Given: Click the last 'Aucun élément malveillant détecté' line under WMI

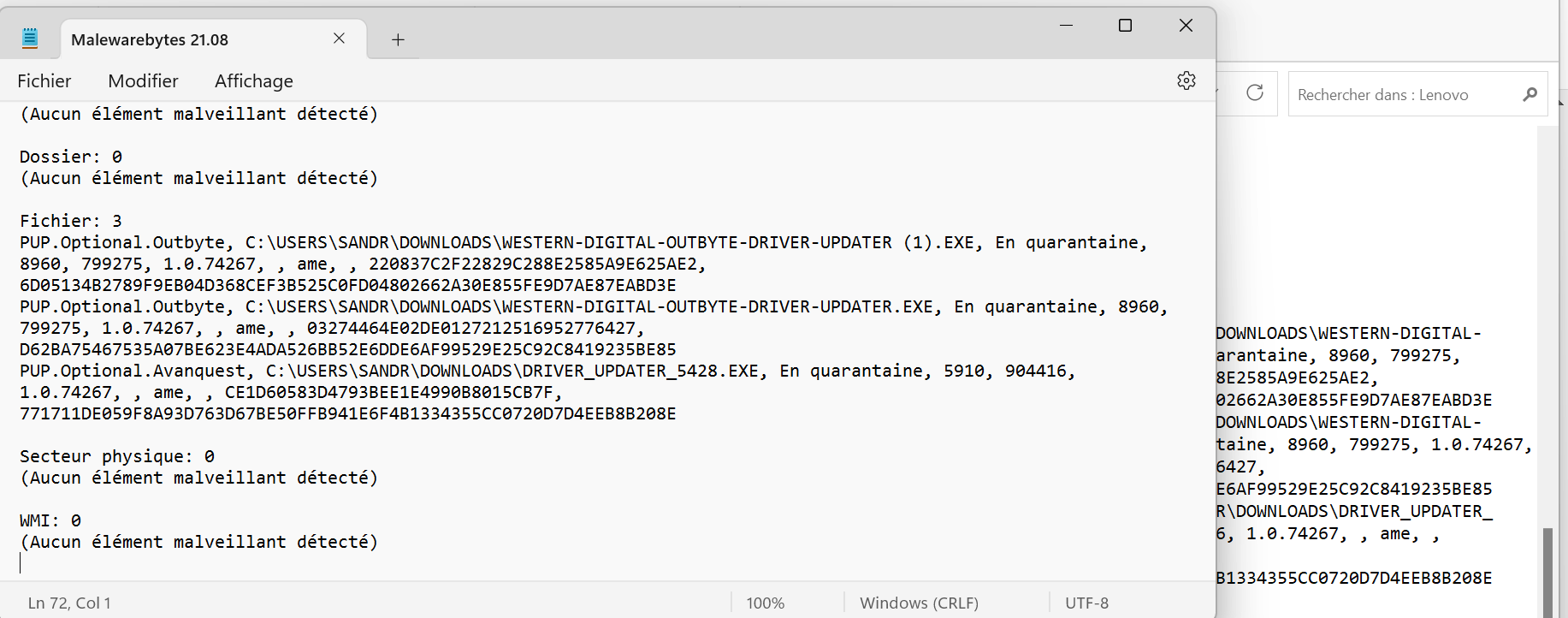Looking at the screenshot, I should pos(199,542).
